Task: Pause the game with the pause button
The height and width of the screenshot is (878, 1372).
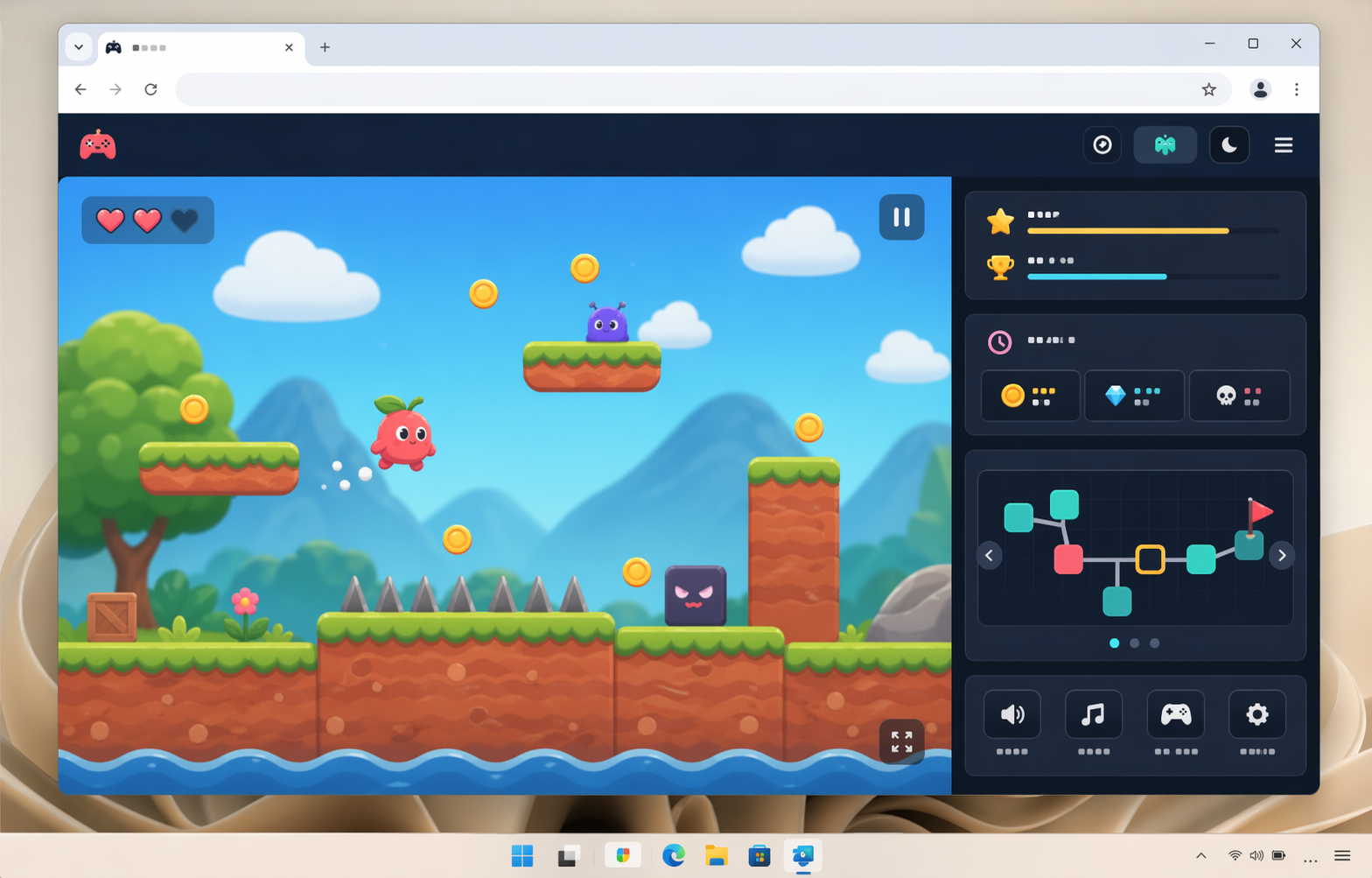Action: (x=901, y=217)
